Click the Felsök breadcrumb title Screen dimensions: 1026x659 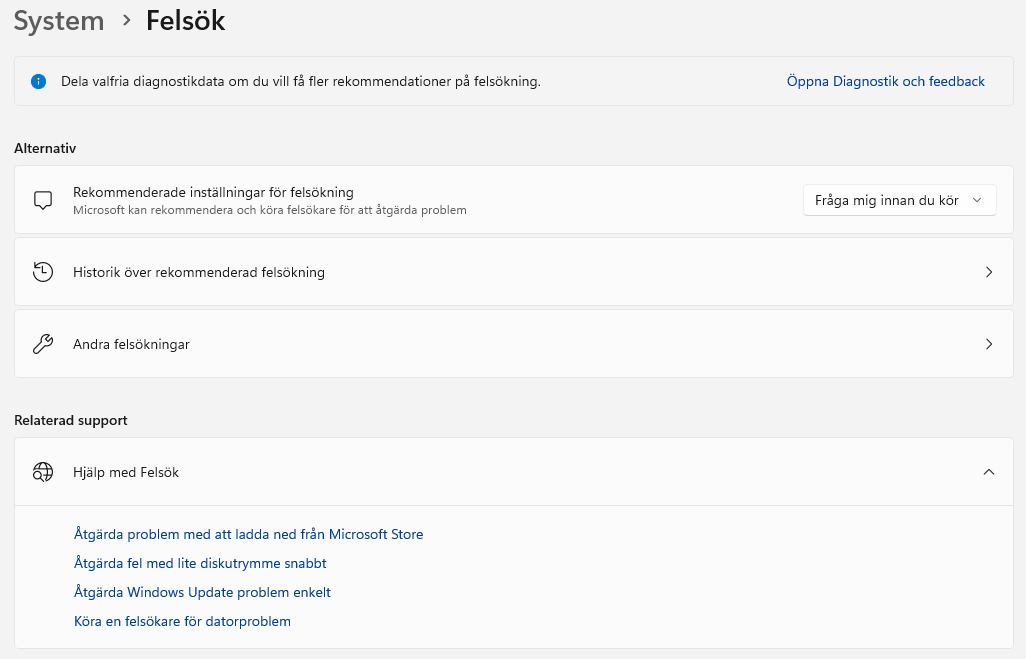click(185, 21)
